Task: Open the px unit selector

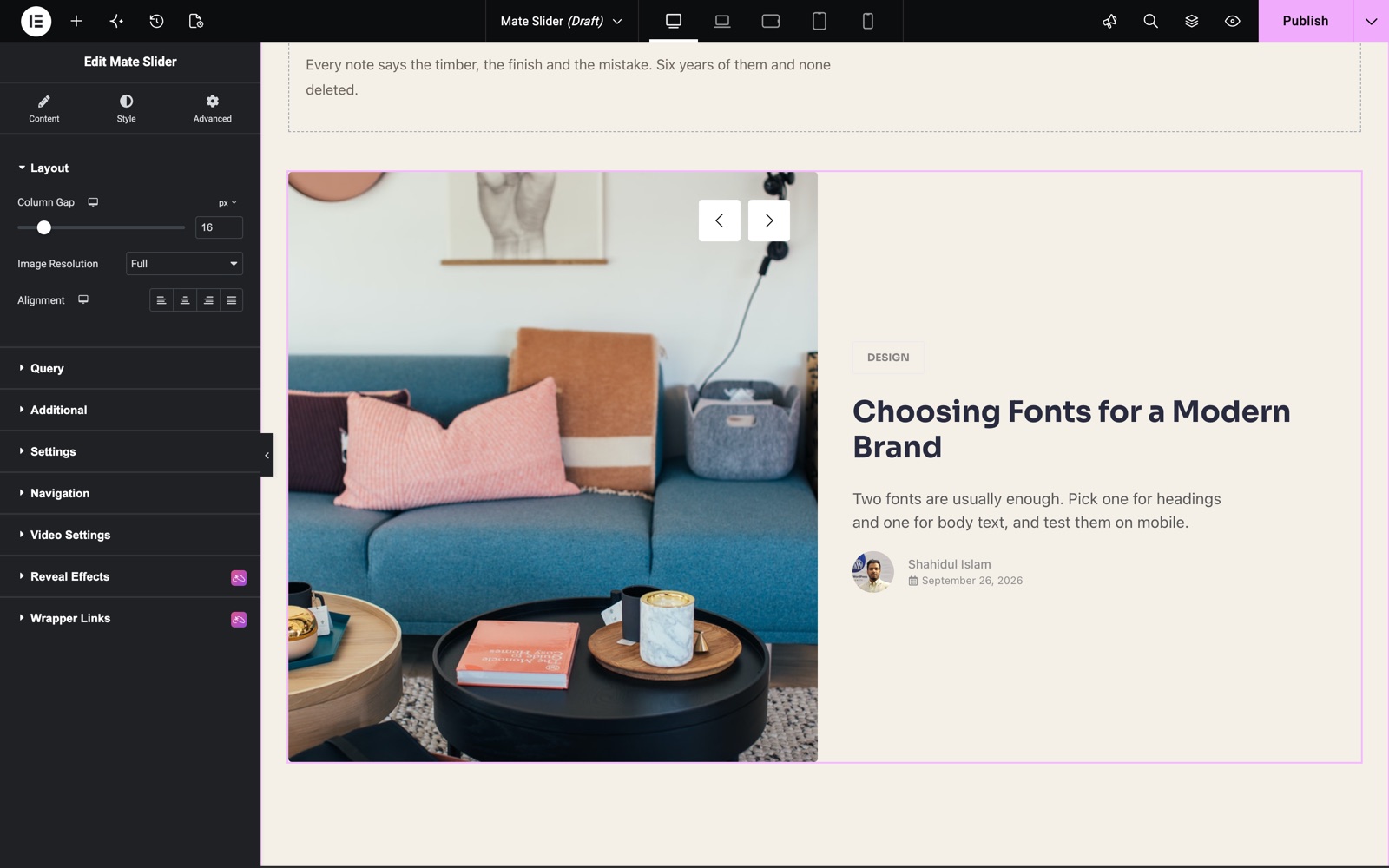Action: click(x=227, y=203)
